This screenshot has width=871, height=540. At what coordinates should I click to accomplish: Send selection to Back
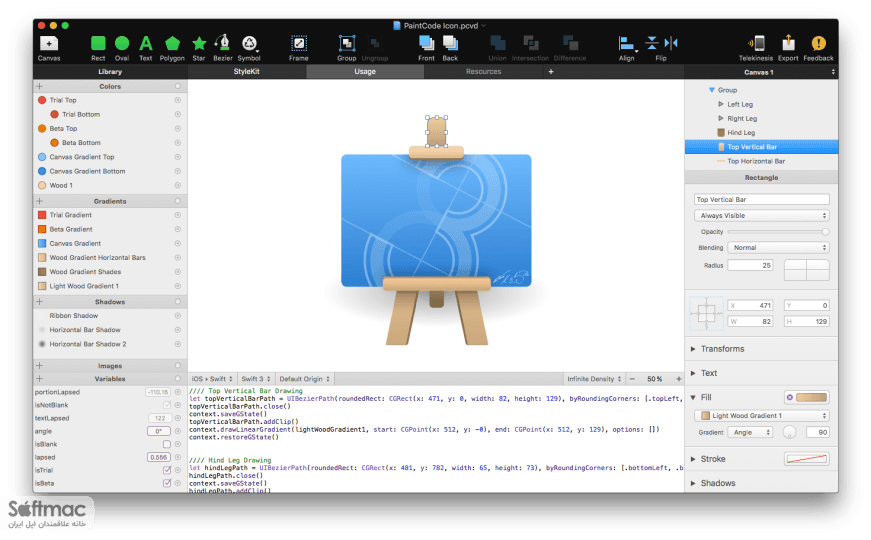(450, 47)
